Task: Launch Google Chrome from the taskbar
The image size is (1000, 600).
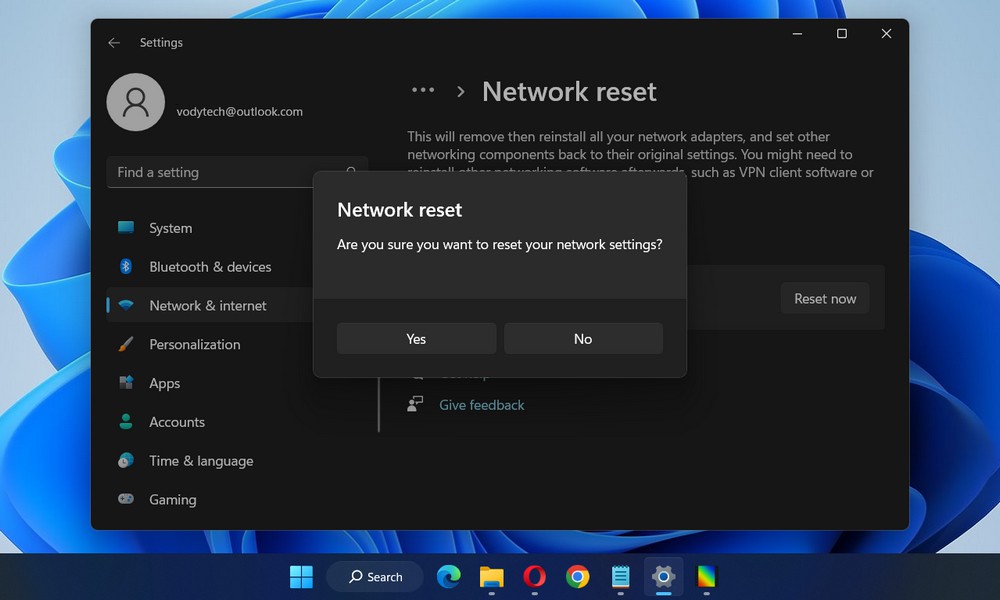Action: coord(577,577)
